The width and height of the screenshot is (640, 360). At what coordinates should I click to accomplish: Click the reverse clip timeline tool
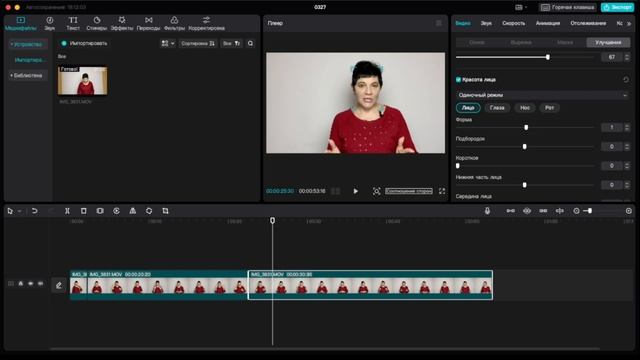(x=116, y=211)
